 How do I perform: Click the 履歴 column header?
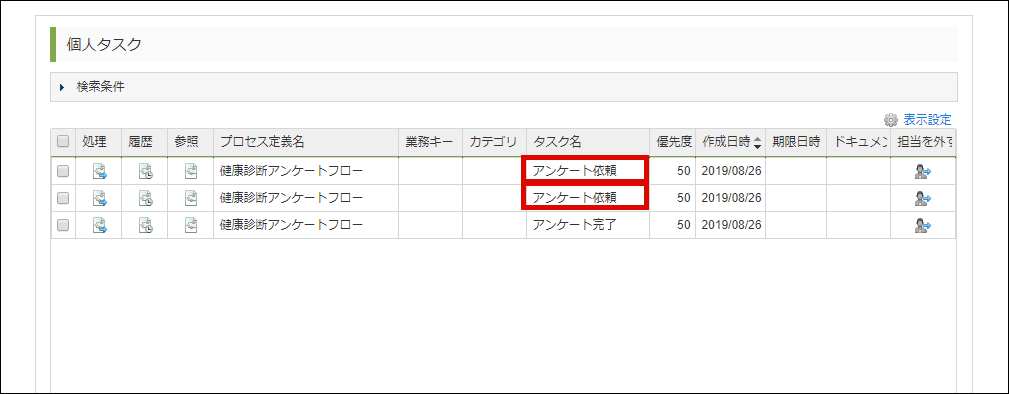[x=144, y=142]
